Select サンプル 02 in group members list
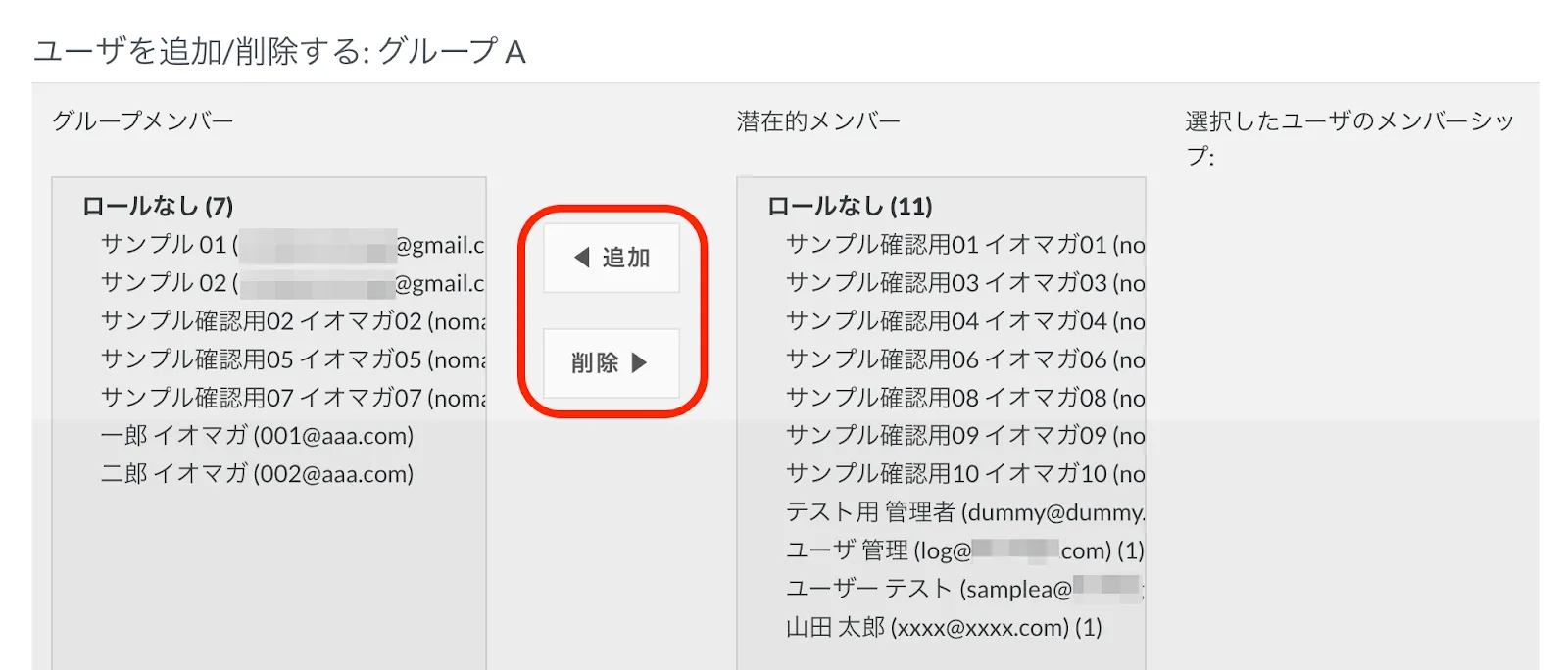The width and height of the screenshot is (1568, 670). 291,283
